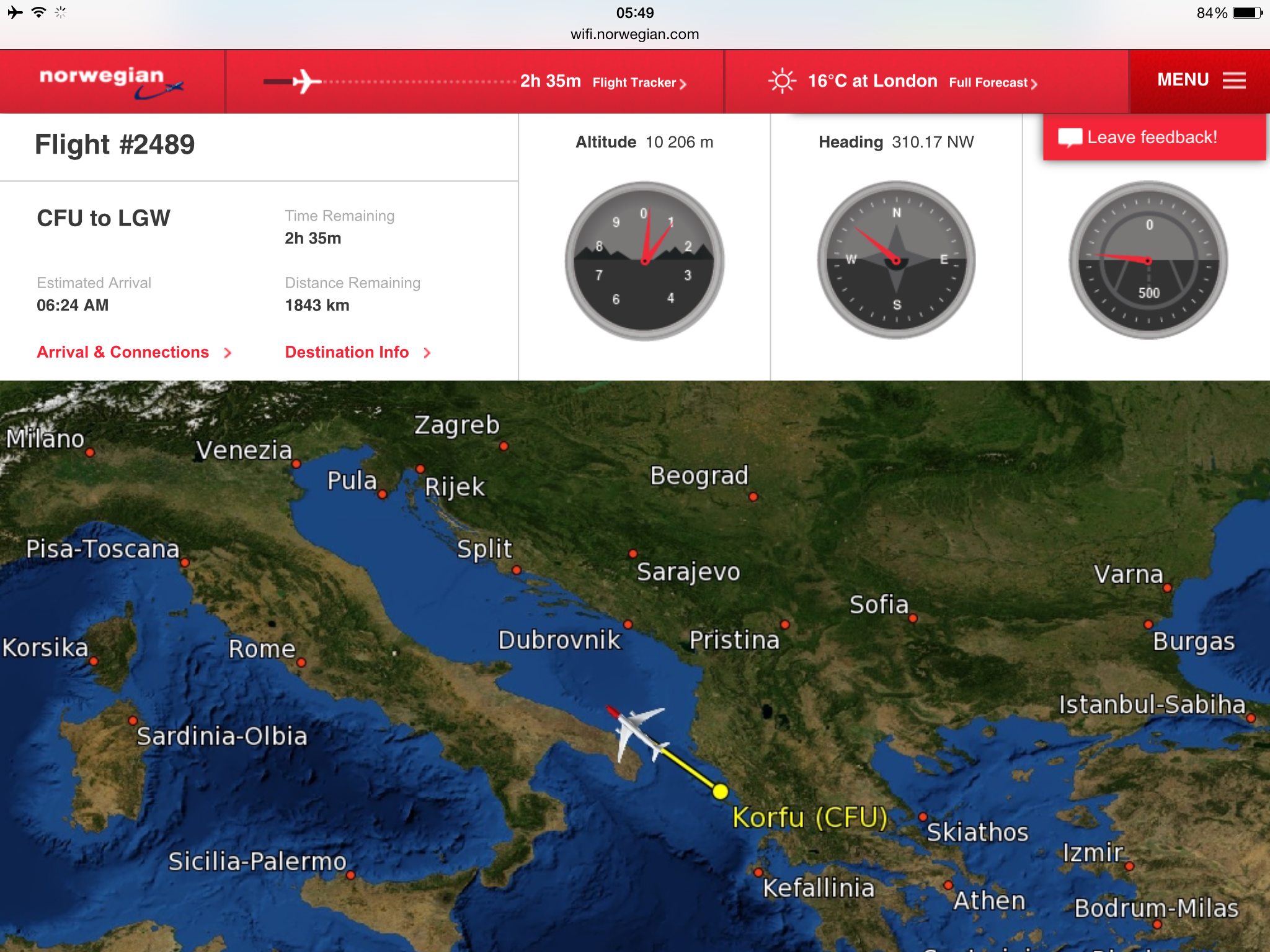Click the Rome city marker on map
Screen dimensions: 1270x952
coord(301,663)
